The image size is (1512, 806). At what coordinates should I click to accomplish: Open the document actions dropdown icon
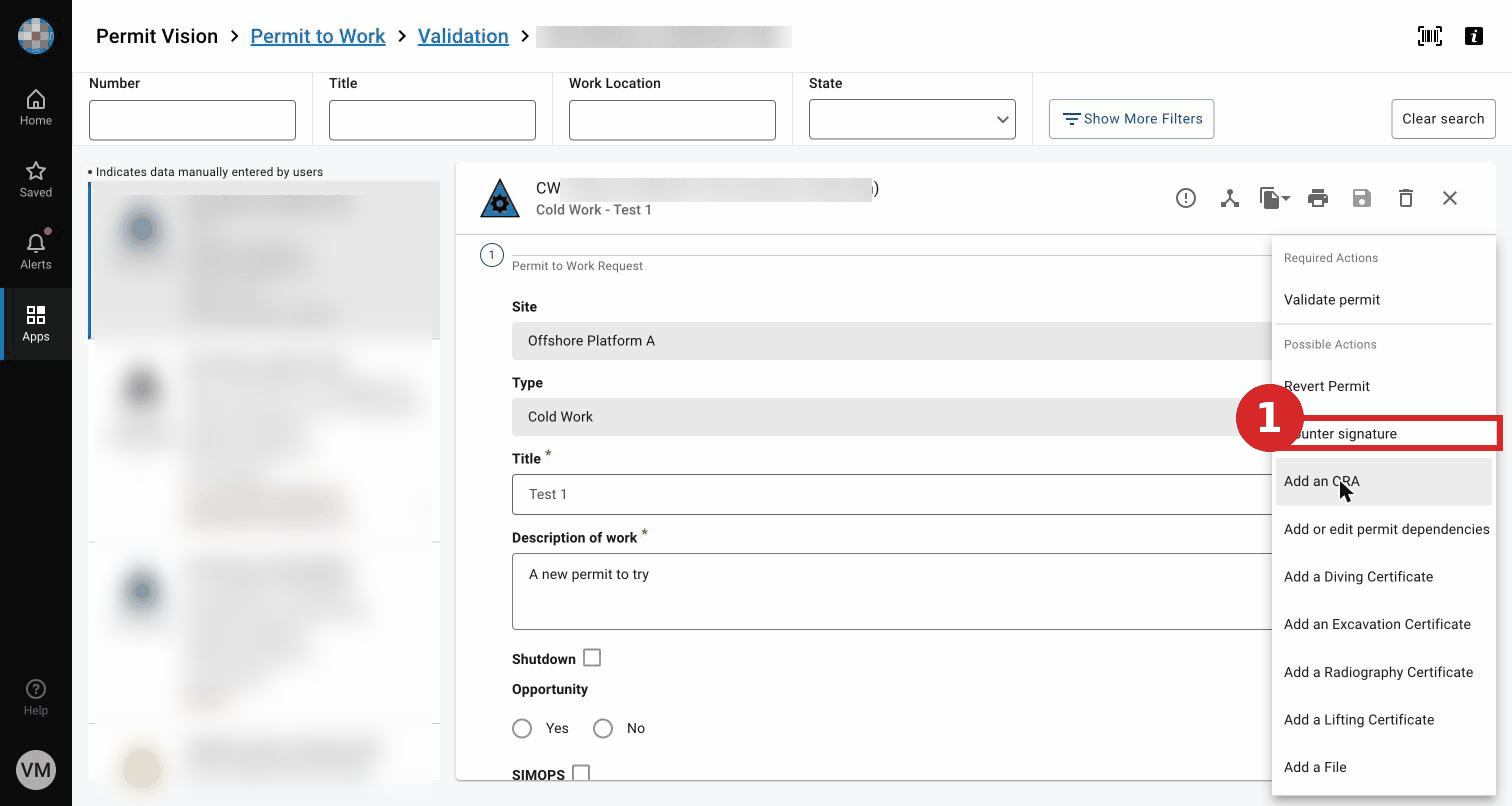pyautogui.click(x=1274, y=198)
